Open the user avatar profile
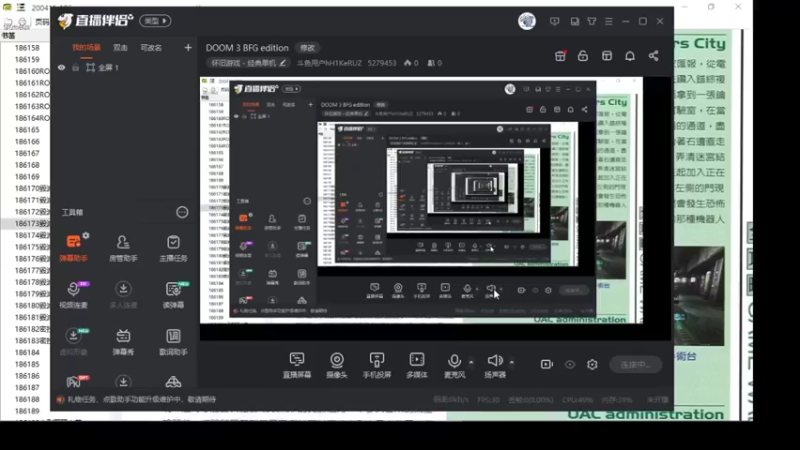Viewport: 800px width, 450px height. click(527, 21)
